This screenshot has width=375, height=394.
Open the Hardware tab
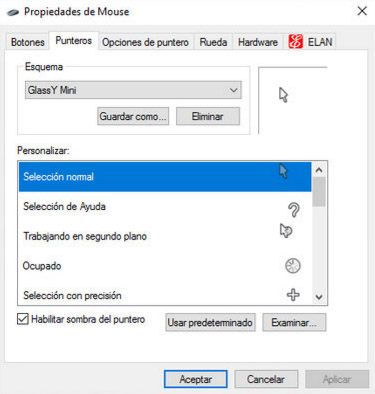pos(258,42)
